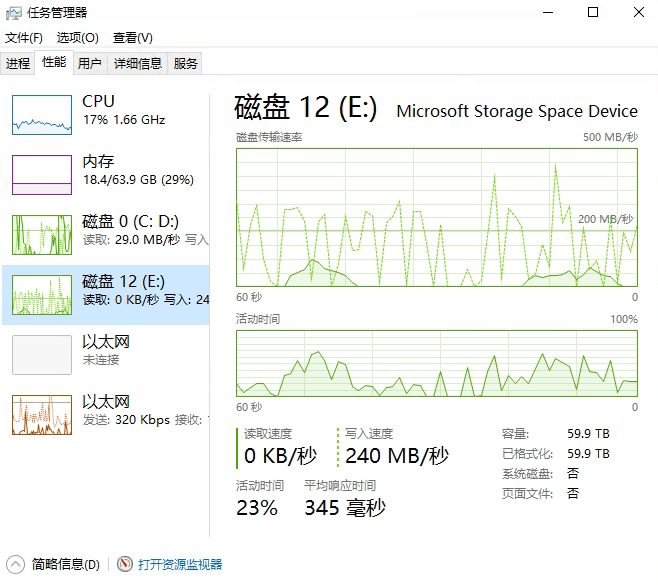The height and width of the screenshot is (585, 658).
Task: Switch to the 服务 tab
Action: pyautogui.click(x=186, y=63)
